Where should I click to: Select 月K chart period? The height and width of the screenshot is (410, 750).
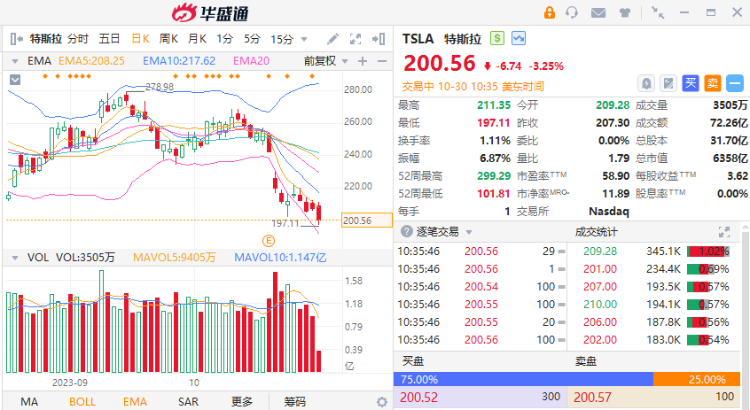click(197, 39)
